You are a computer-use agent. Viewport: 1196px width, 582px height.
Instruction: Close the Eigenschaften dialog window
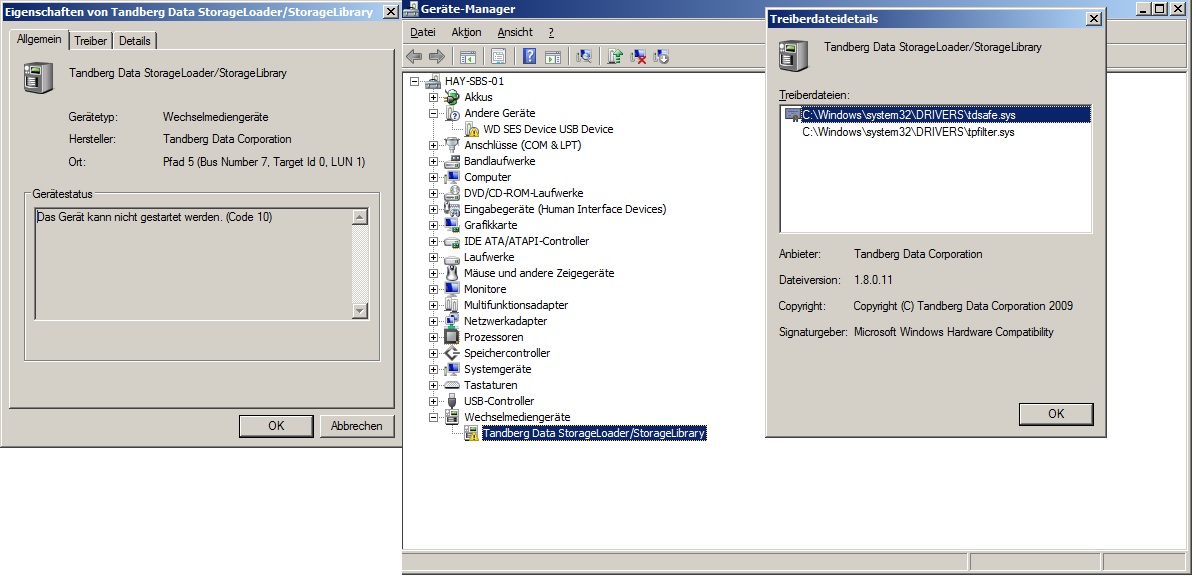[x=390, y=11]
